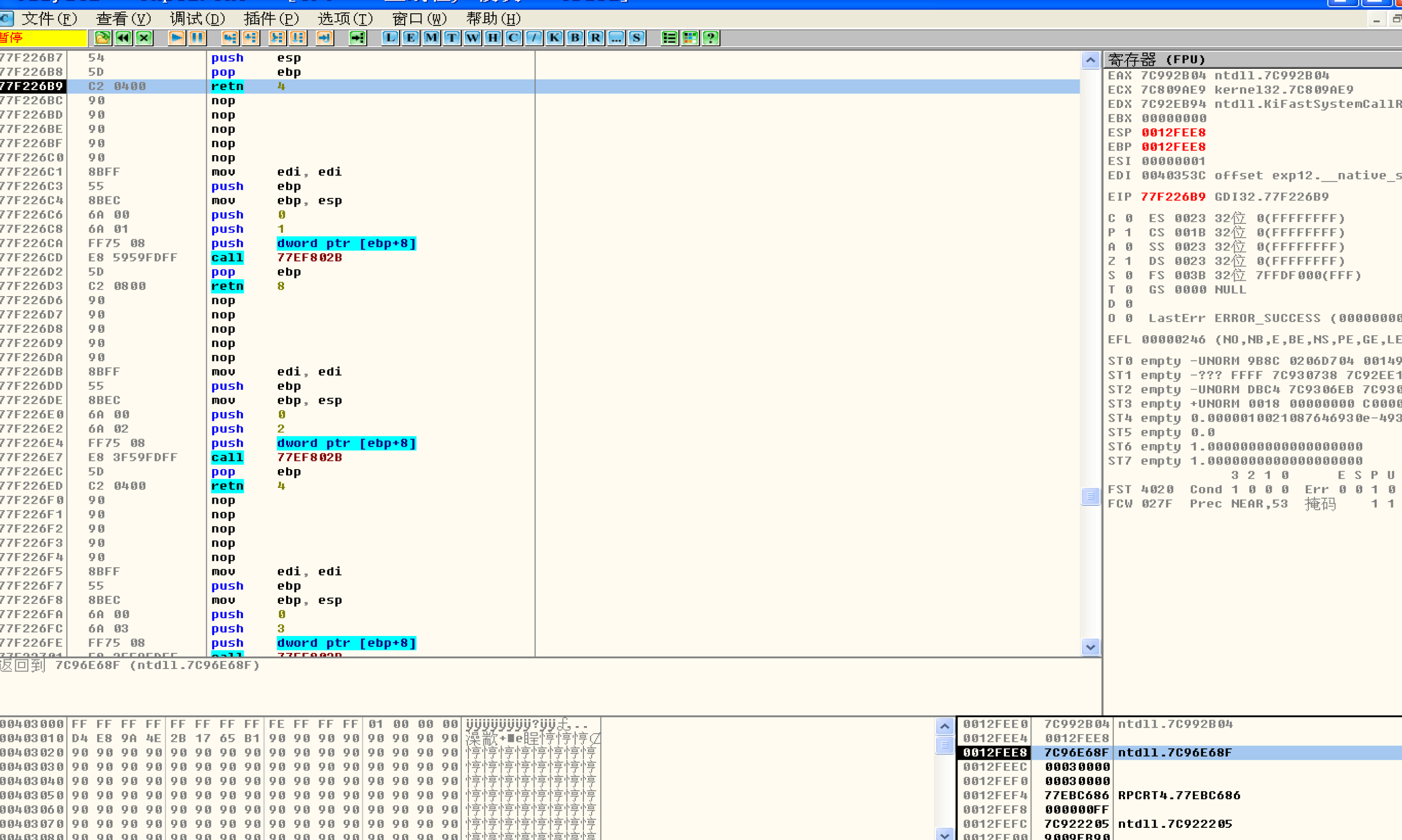The image size is (1402, 840).
Task: Open Handles window (H button)
Action: click(493, 38)
